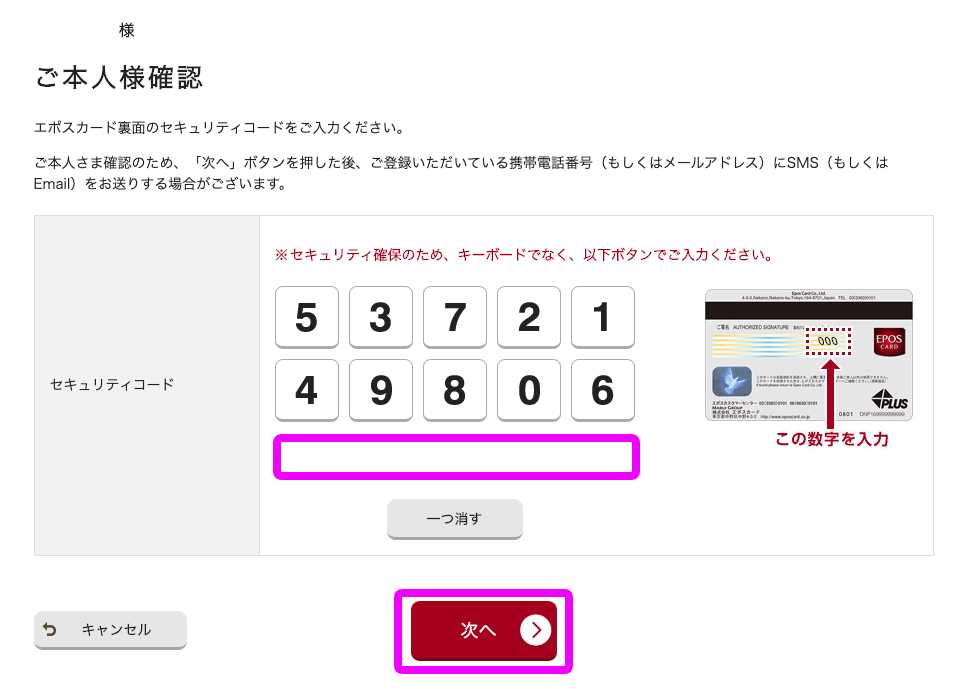
Task: Tap keypad digit 5
Action: tap(307, 317)
